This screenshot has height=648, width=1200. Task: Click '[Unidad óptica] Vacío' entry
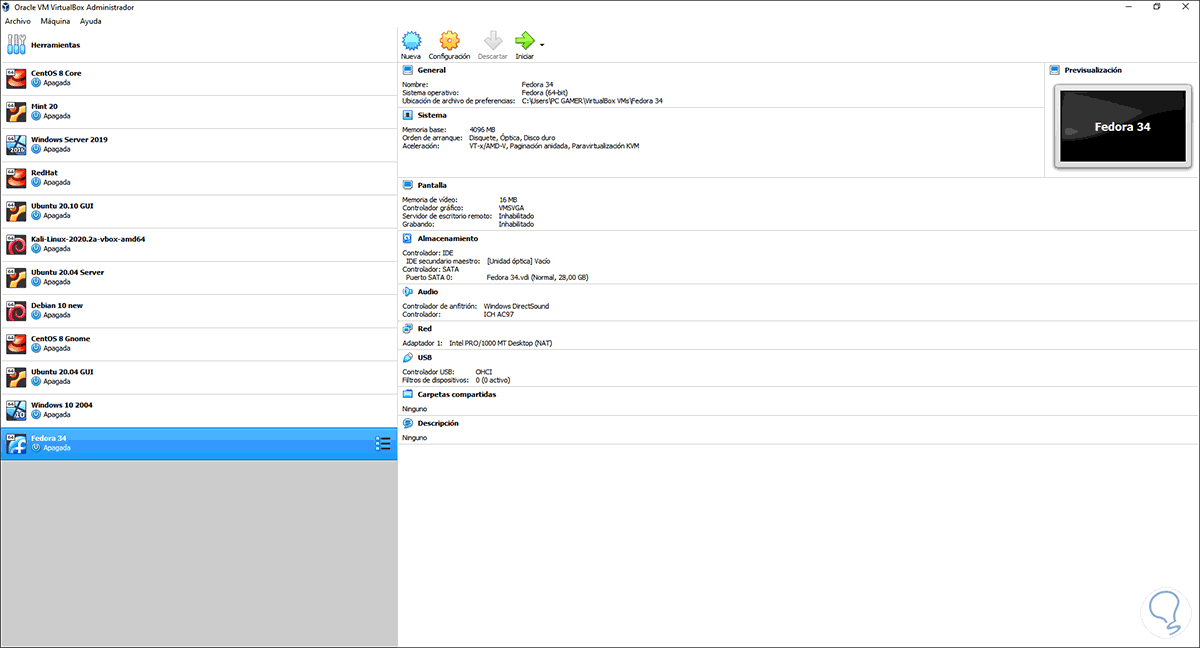point(518,260)
